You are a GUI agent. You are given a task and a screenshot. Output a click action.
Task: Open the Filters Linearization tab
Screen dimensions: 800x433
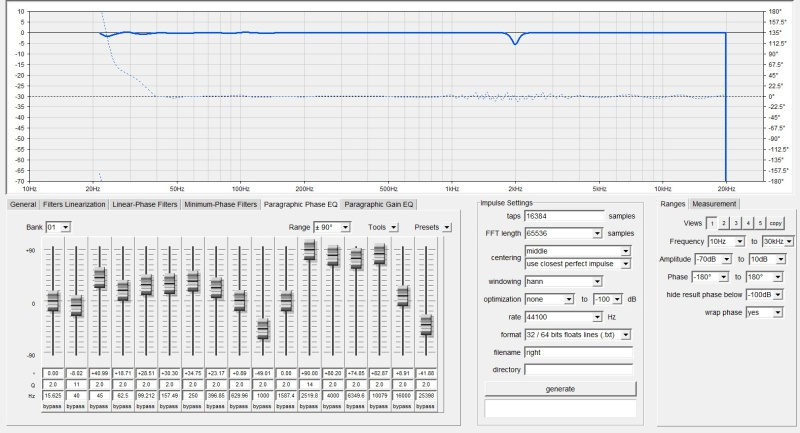click(x=73, y=204)
